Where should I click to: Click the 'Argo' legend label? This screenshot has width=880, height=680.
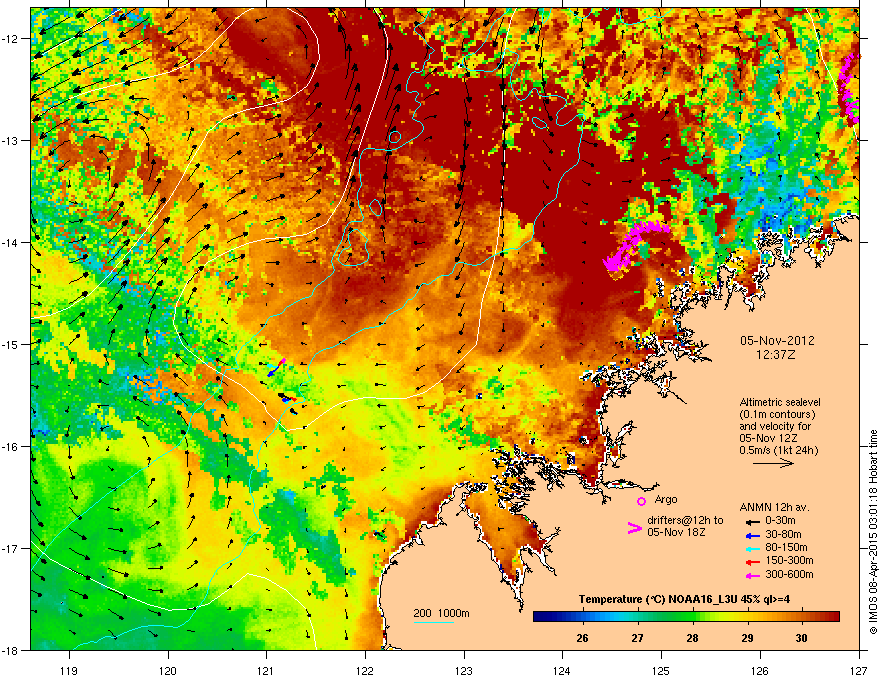point(666,499)
